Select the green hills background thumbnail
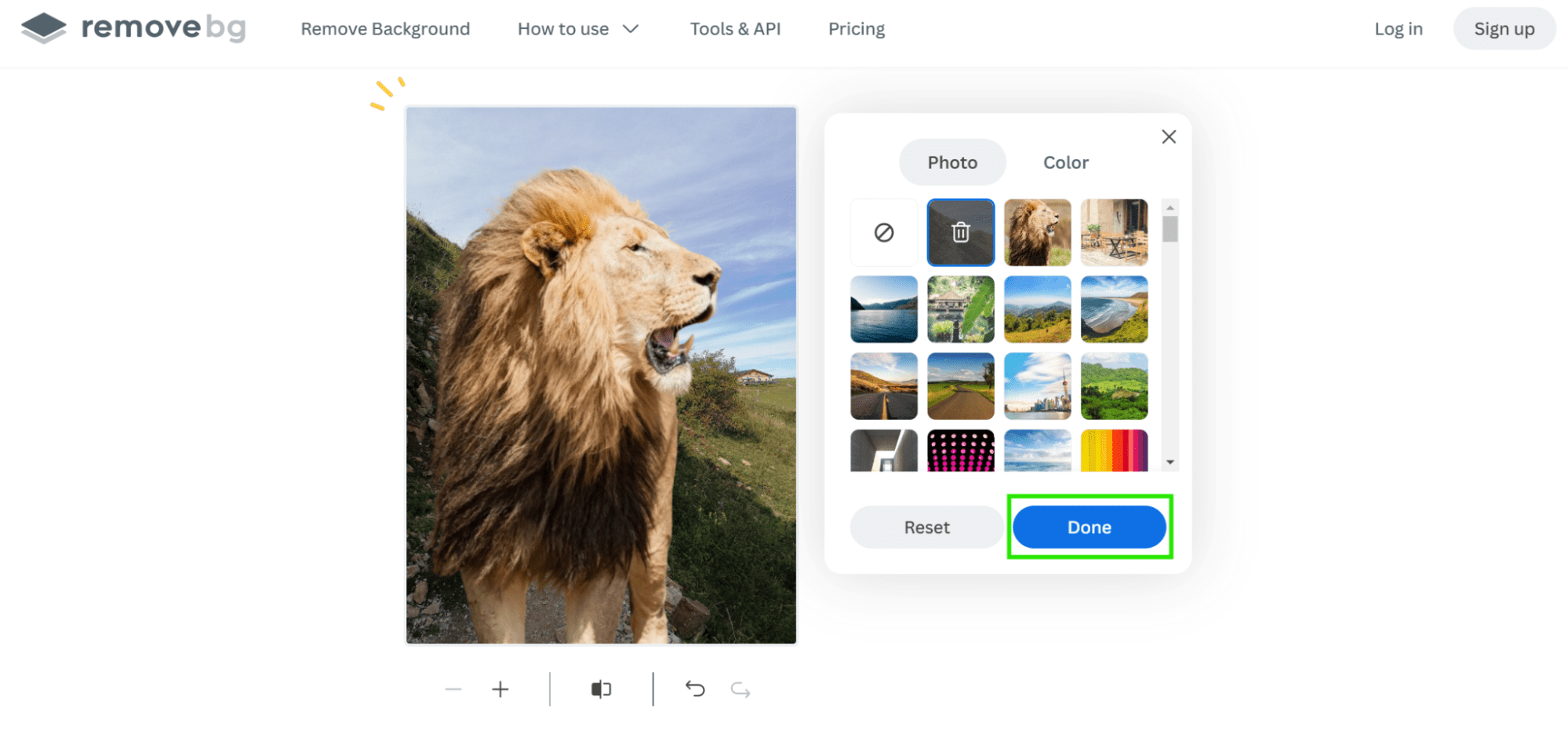The height and width of the screenshot is (748, 1568). click(1114, 386)
